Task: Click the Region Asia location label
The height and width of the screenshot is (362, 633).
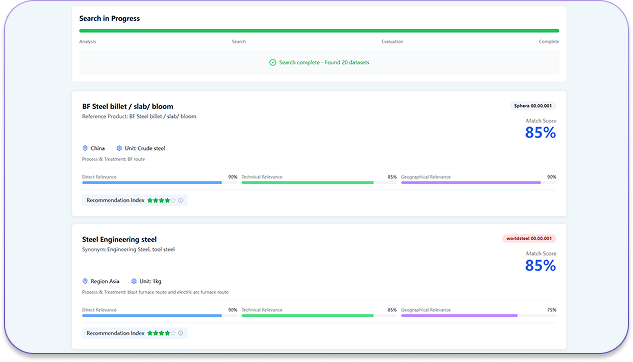Action: tap(105, 281)
